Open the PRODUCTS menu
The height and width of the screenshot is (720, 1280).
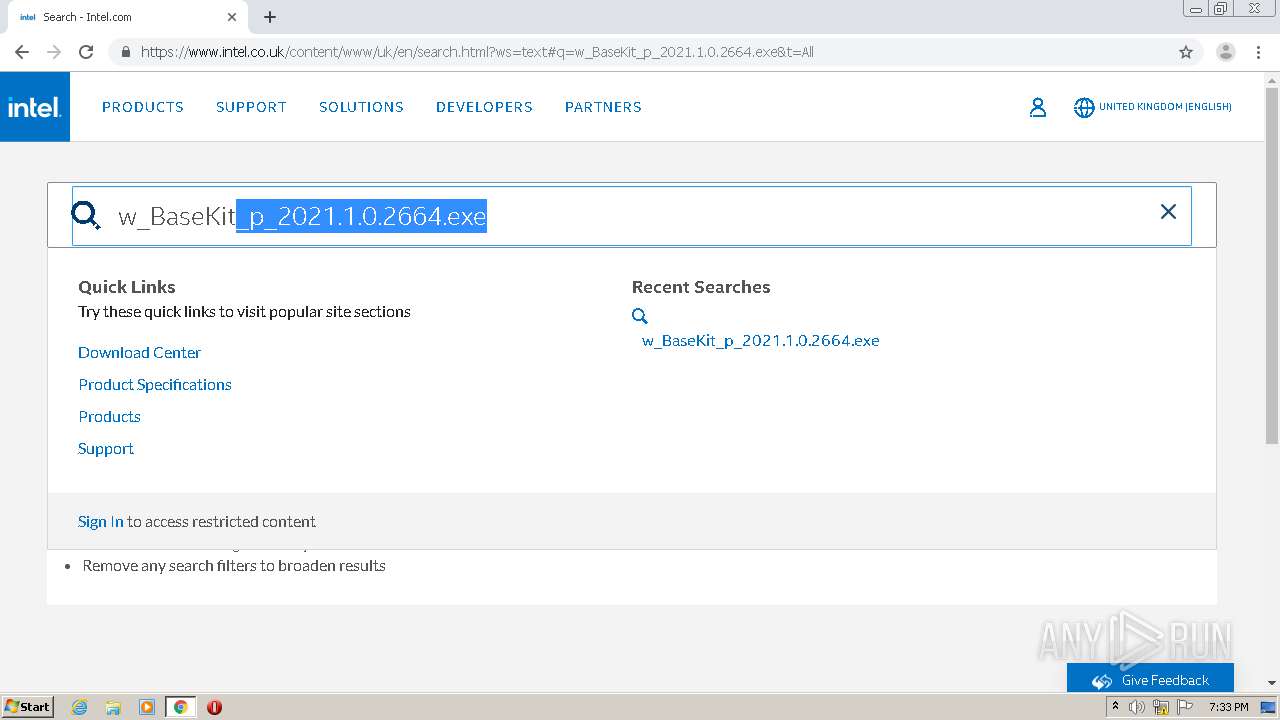point(143,107)
